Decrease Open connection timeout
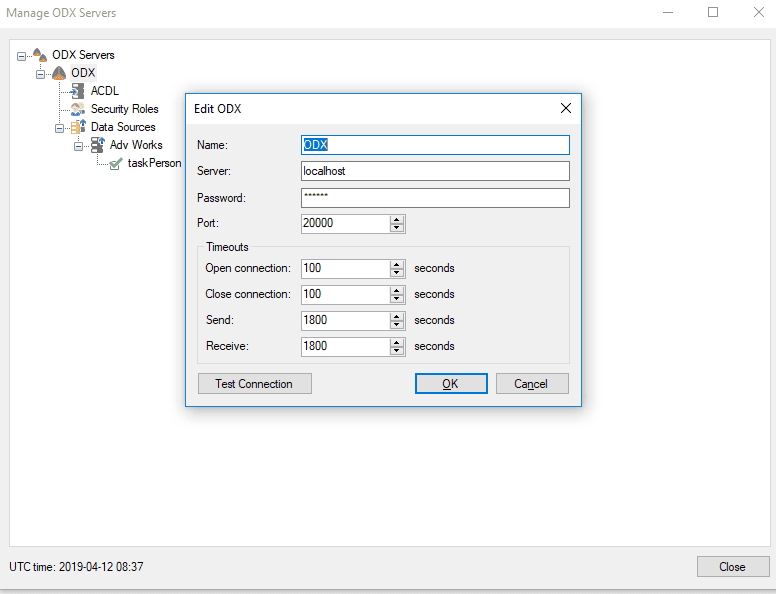This screenshot has width=776, height=594. pos(396,273)
